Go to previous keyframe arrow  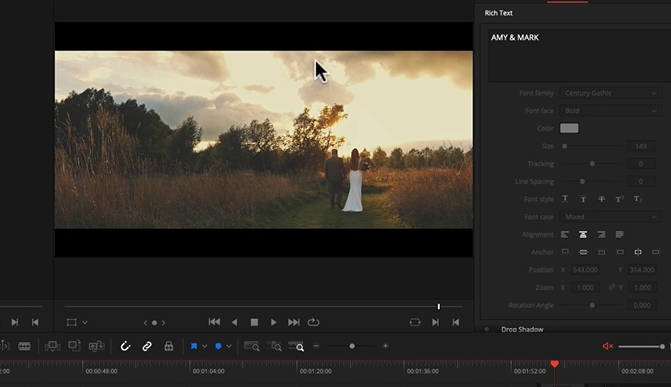tap(145, 323)
